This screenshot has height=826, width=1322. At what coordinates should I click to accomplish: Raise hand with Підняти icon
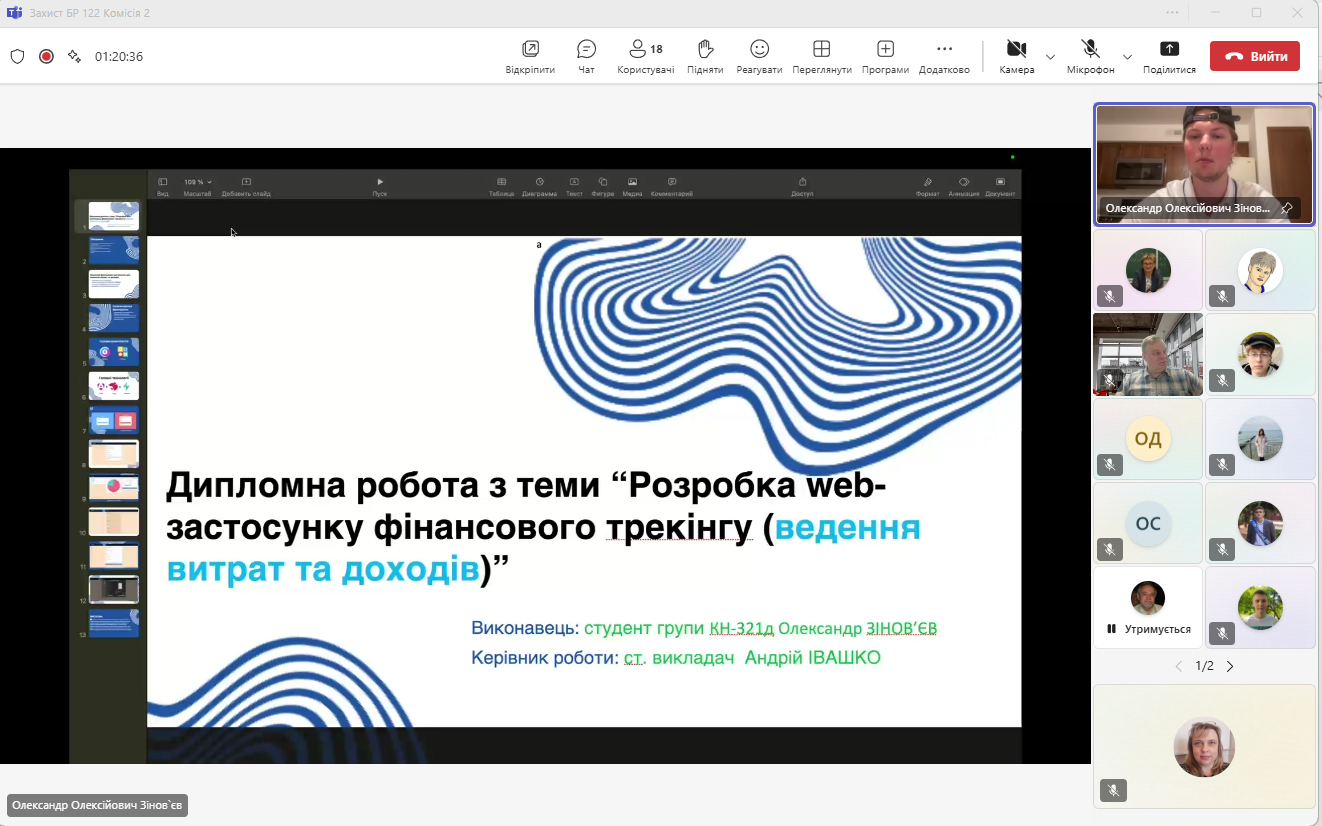click(705, 56)
